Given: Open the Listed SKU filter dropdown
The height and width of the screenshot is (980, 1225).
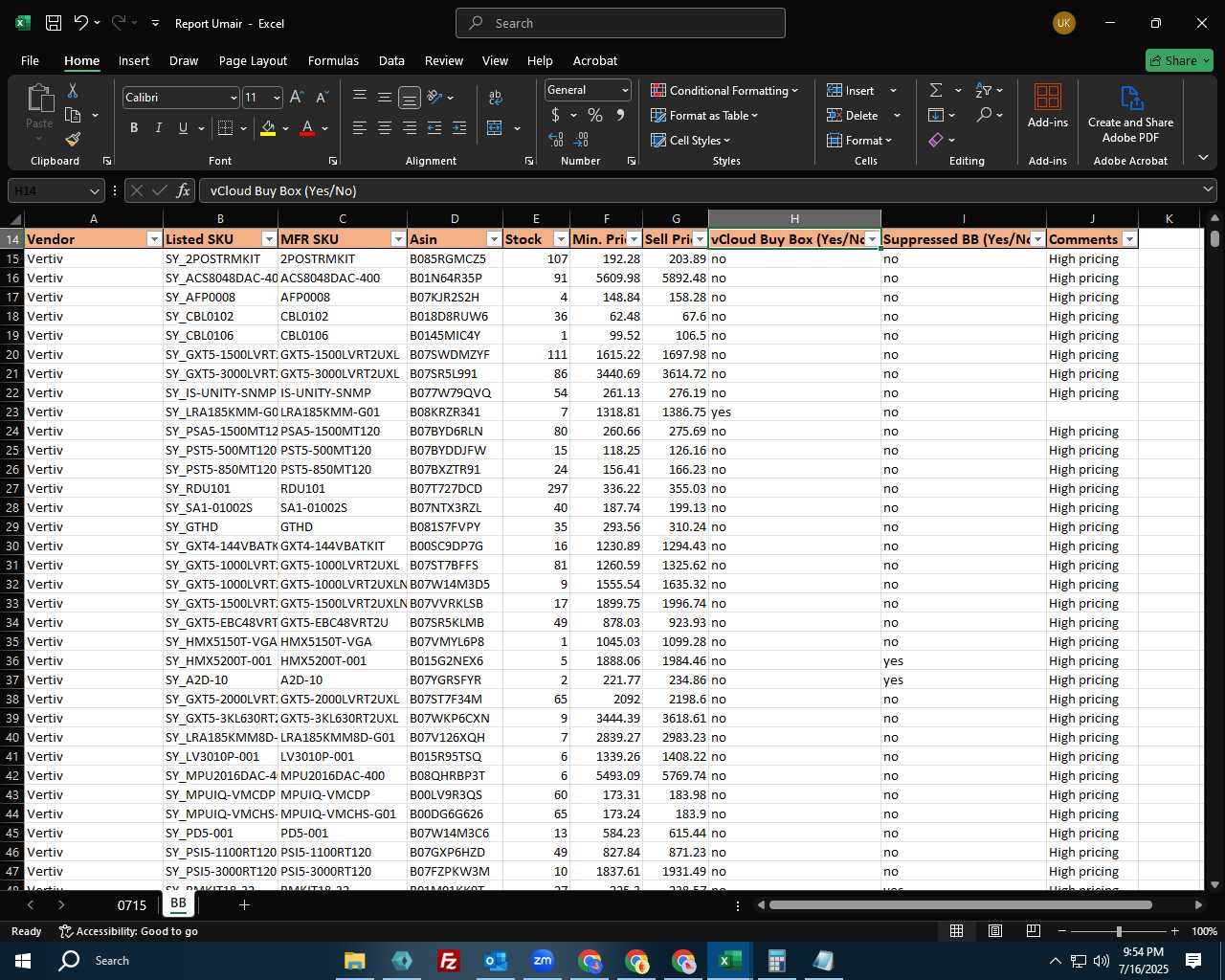Looking at the screenshot, I should click(269, 239).
